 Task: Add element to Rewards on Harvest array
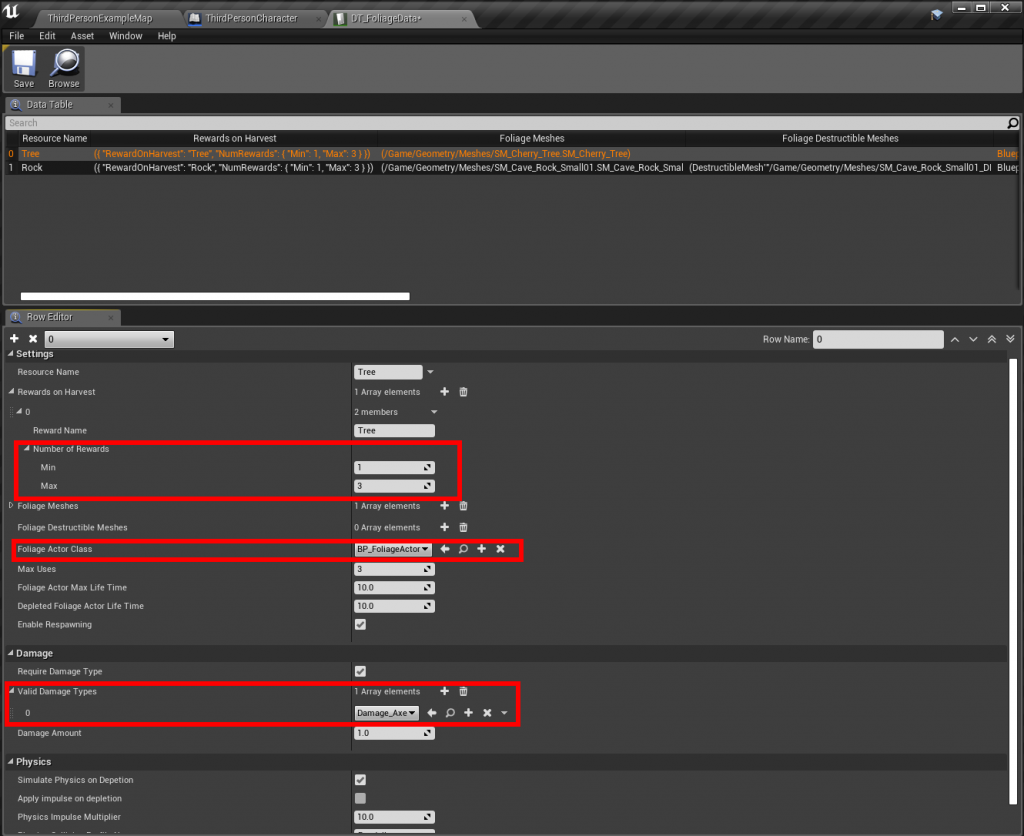[445, 392]
